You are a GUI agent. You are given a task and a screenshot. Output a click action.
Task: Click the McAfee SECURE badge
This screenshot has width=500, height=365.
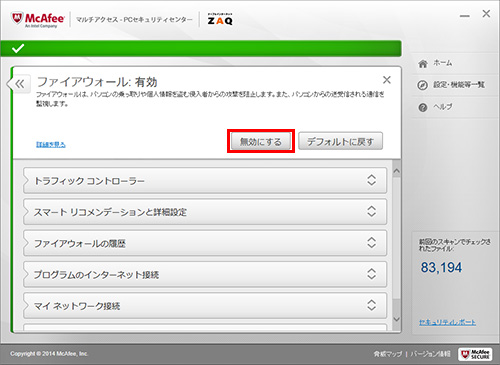tap(475, 354)
